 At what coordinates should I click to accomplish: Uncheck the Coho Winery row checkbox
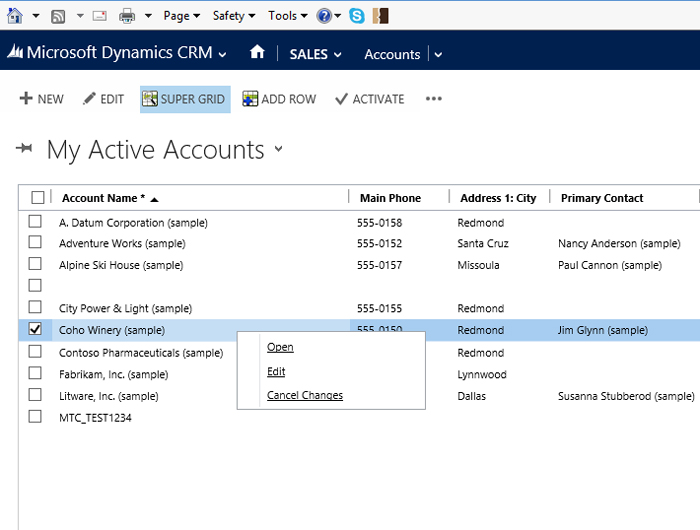[x=36, y=329]
